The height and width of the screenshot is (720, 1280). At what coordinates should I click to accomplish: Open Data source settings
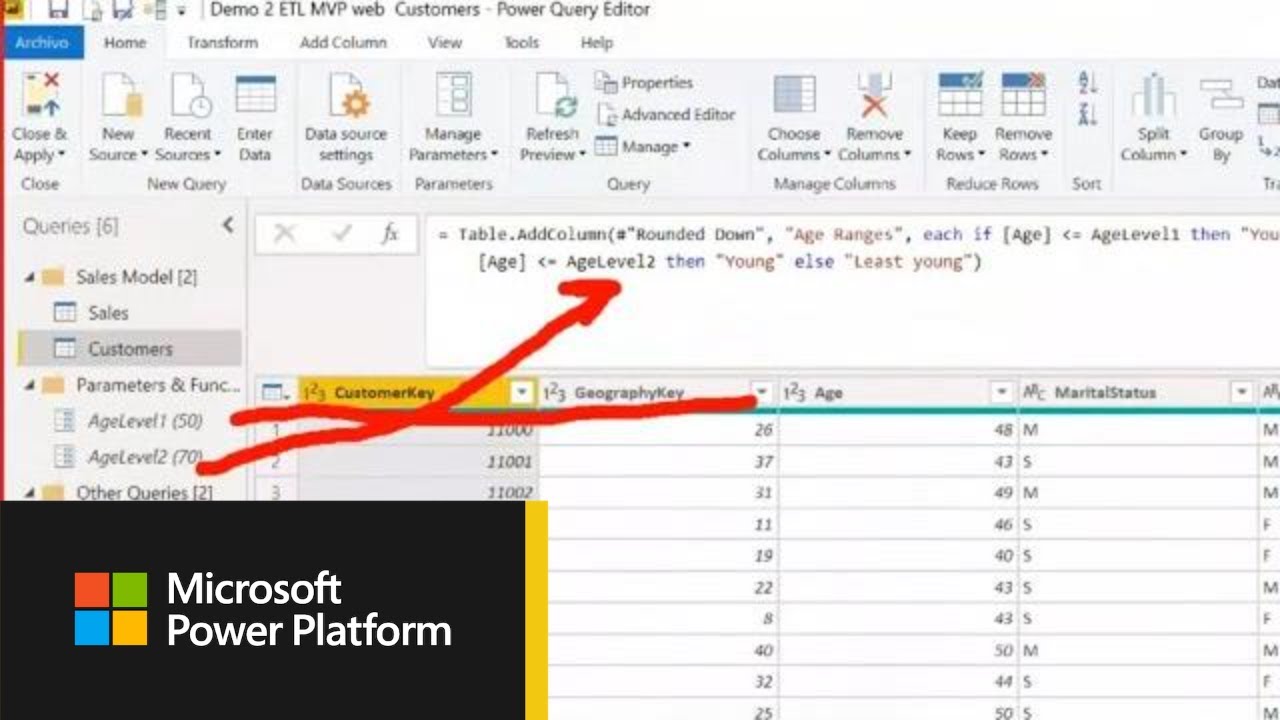[346, 118]
